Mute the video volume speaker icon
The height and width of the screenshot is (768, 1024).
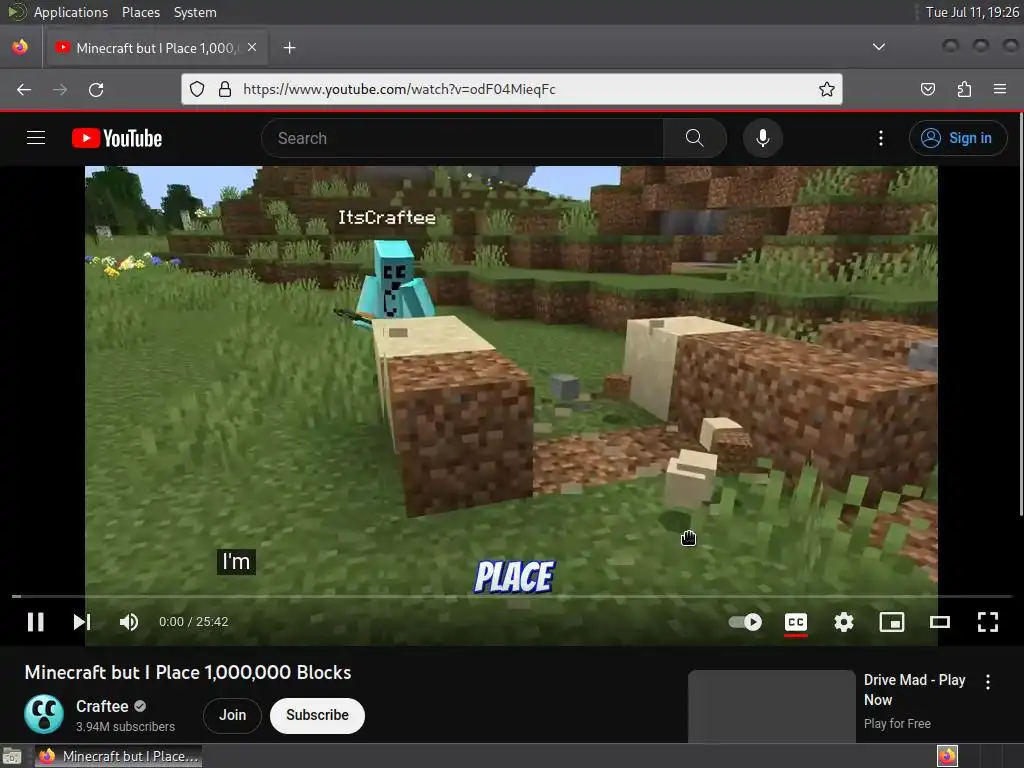pos(129,622)
